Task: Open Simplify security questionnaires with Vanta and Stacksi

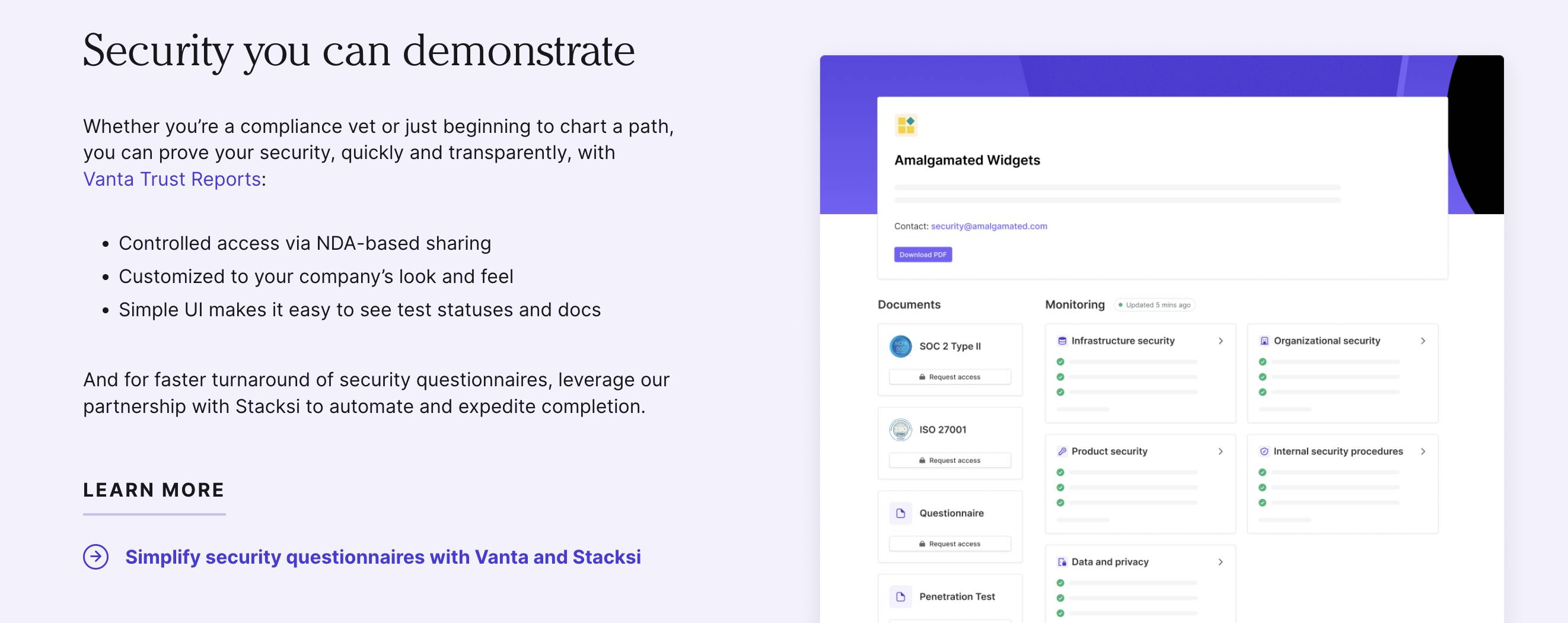Action: tap(383, 557)
